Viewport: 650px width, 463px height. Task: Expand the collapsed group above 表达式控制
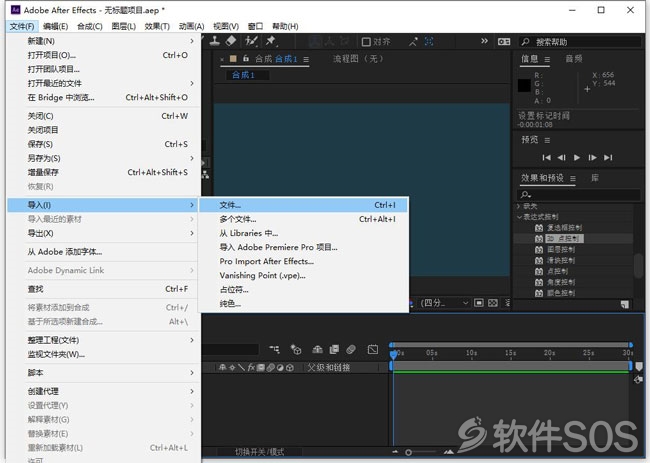tap(519, 206)
